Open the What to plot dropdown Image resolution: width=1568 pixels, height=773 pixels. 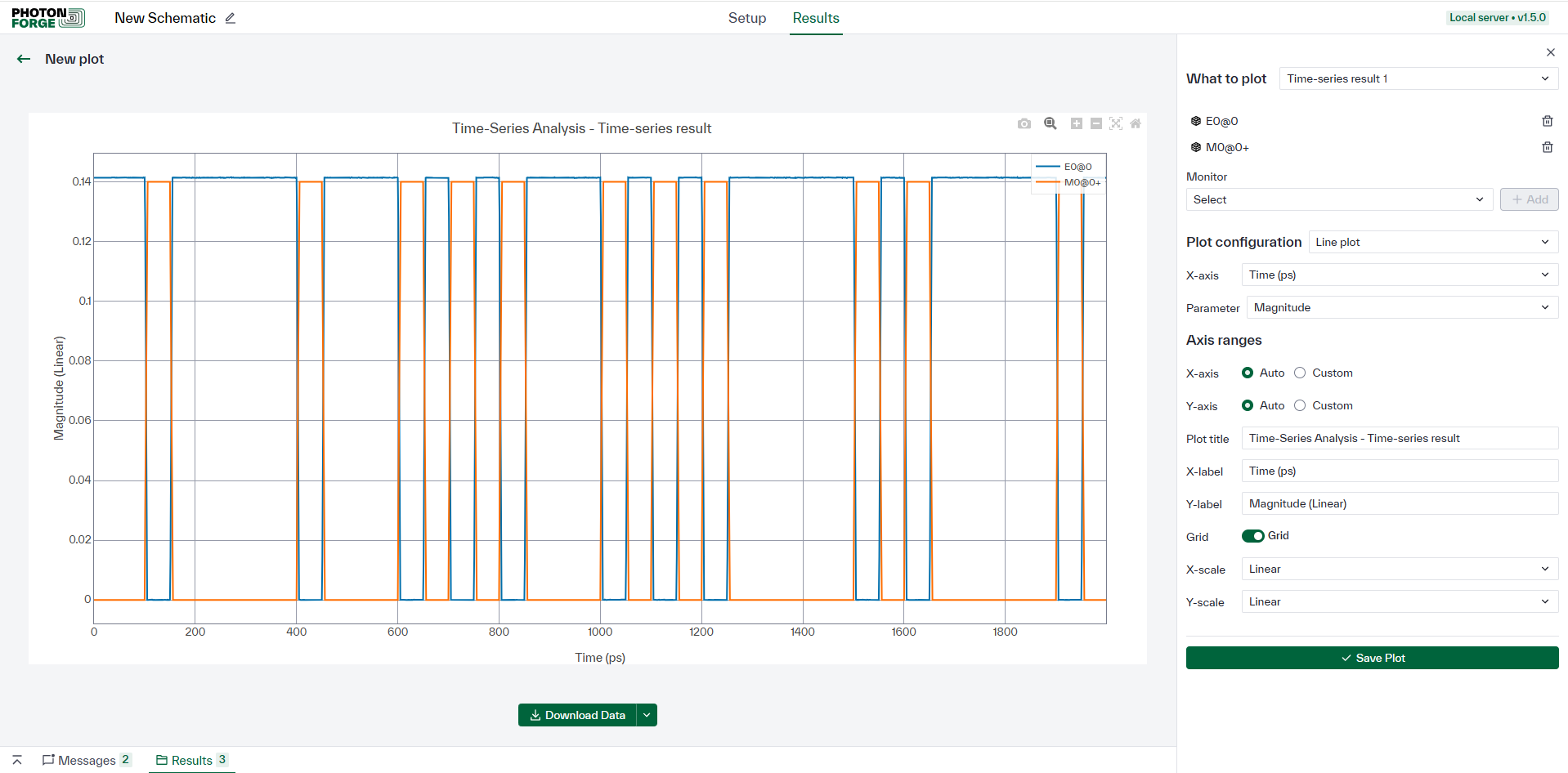click(x=1418, y=78)
